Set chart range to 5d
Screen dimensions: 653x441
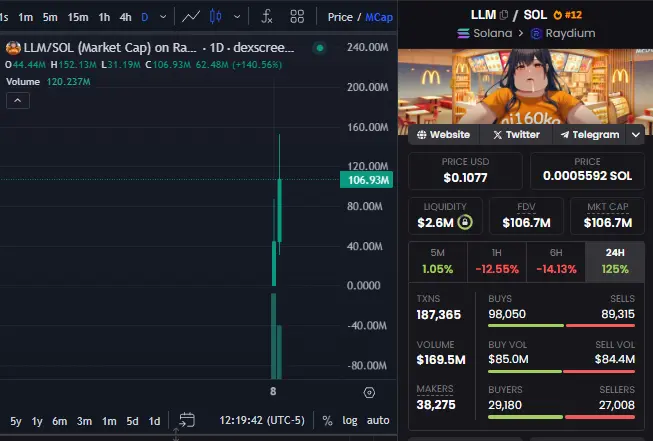[x=132, y=421]
